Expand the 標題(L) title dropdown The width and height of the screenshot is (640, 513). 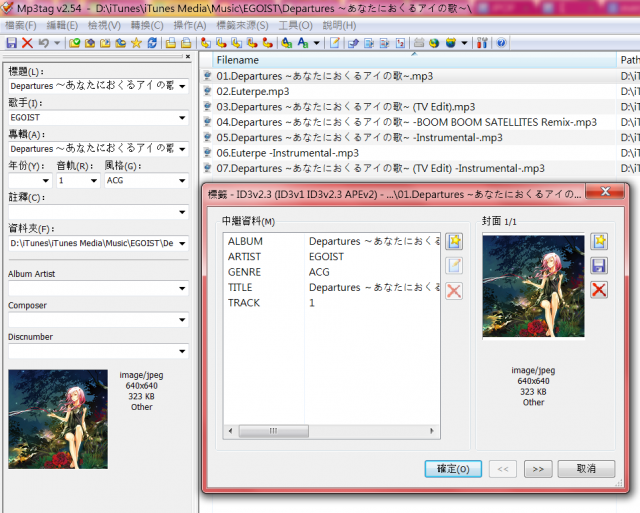[182, 86]
